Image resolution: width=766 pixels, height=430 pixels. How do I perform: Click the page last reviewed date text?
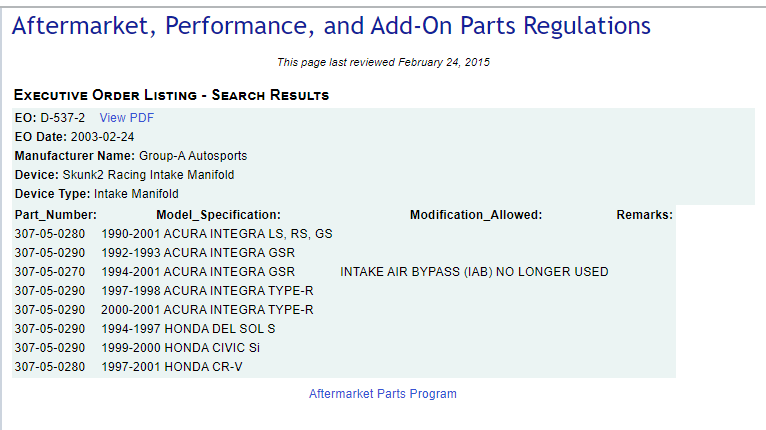point(383,63)
